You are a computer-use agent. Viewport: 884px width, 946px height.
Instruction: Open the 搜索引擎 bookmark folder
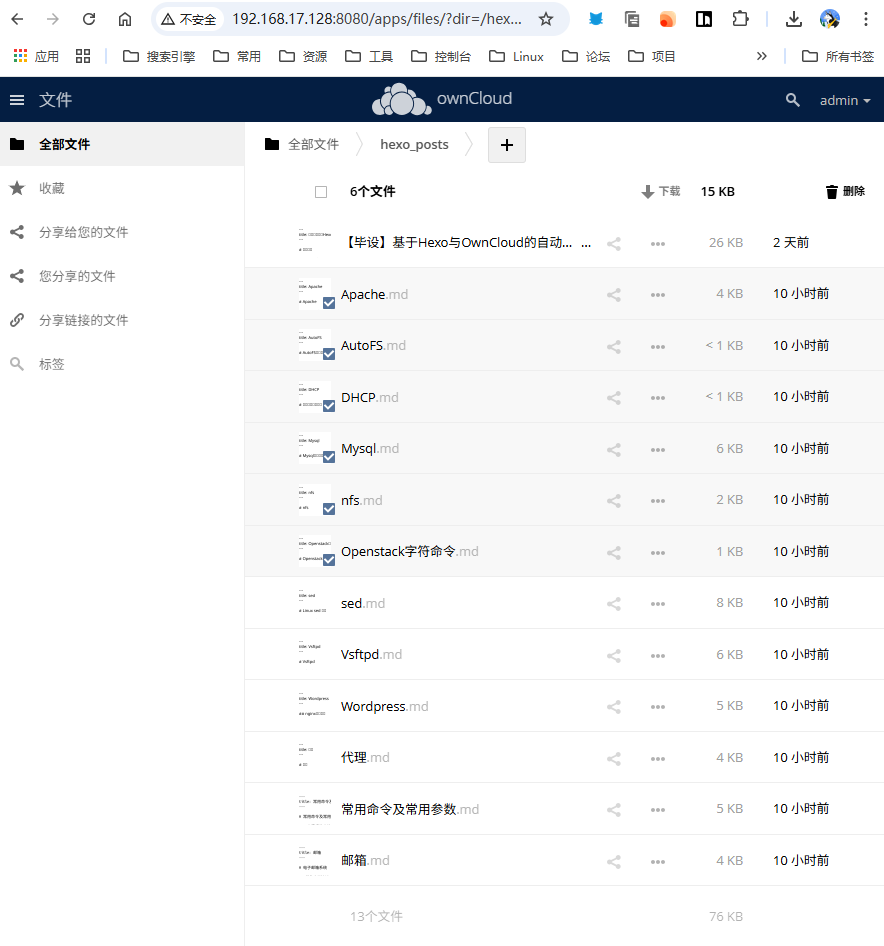(x=159, y=57)
